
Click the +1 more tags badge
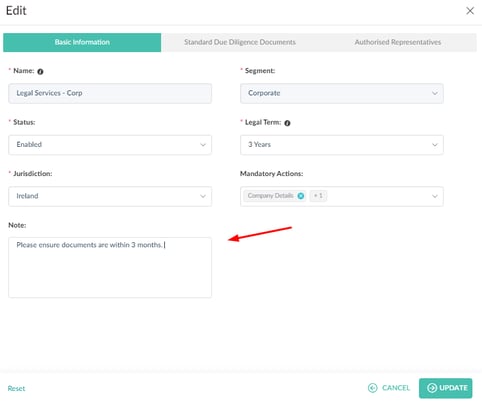318,196
